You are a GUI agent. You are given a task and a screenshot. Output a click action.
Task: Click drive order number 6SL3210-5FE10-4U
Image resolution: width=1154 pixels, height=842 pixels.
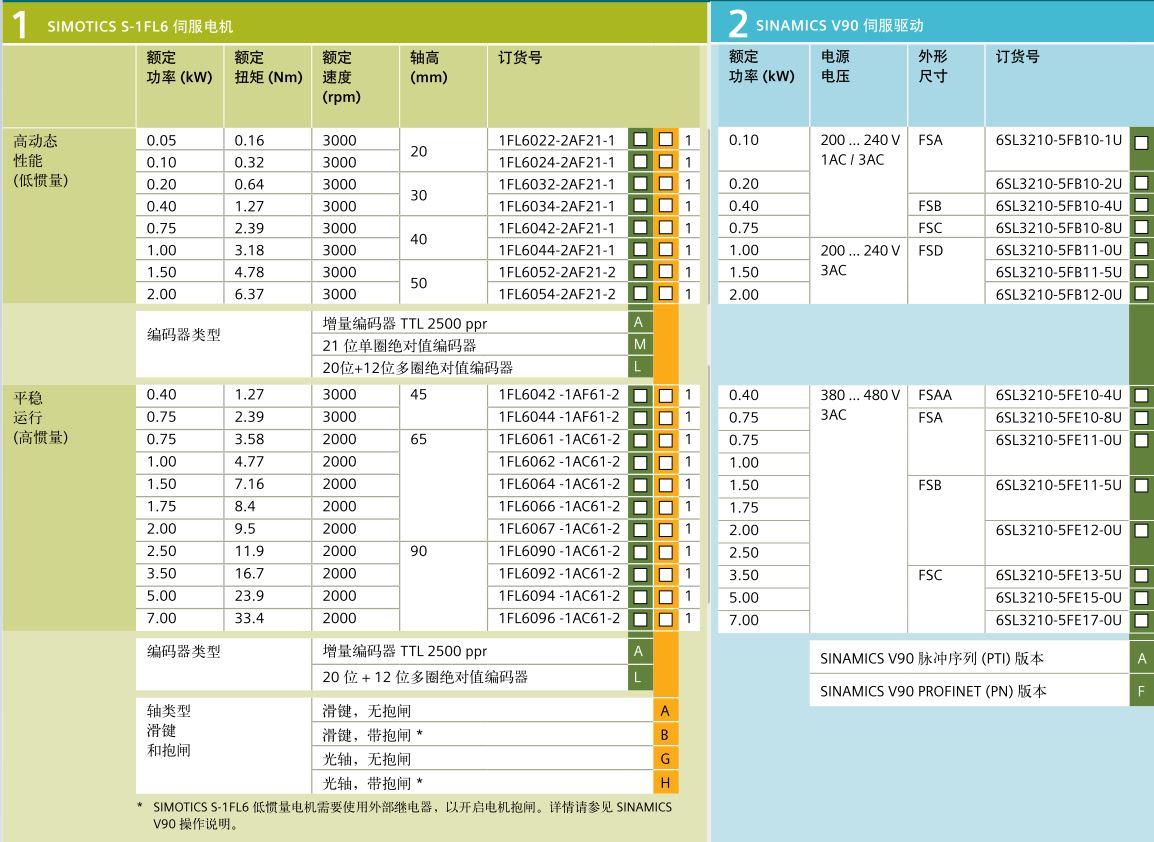click(x=1058, y=395)
